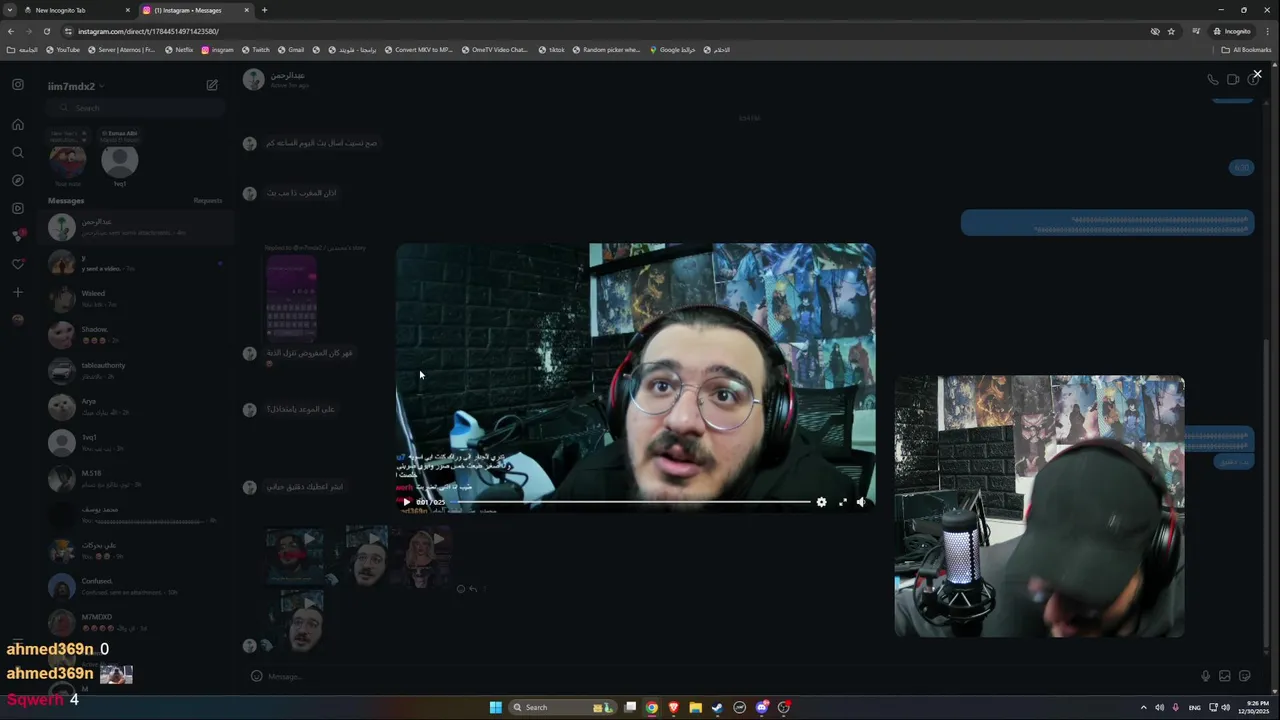1280x720 pixels.
Task: Open the All Bookmarks folder
Action: coord(1246,50)
